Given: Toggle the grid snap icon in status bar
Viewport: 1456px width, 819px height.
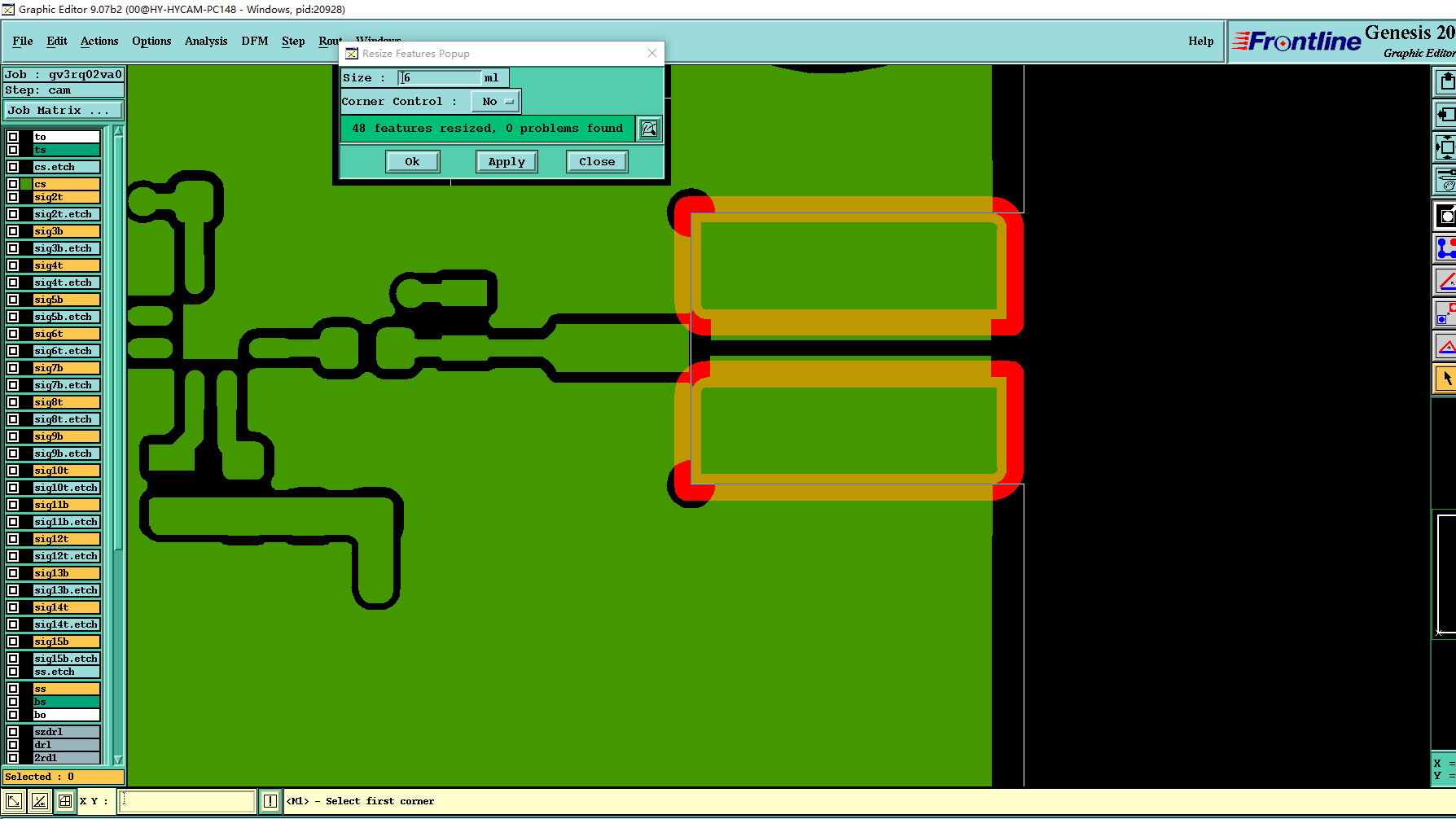Looking at the screenshot, I should (x=65, y=801).
